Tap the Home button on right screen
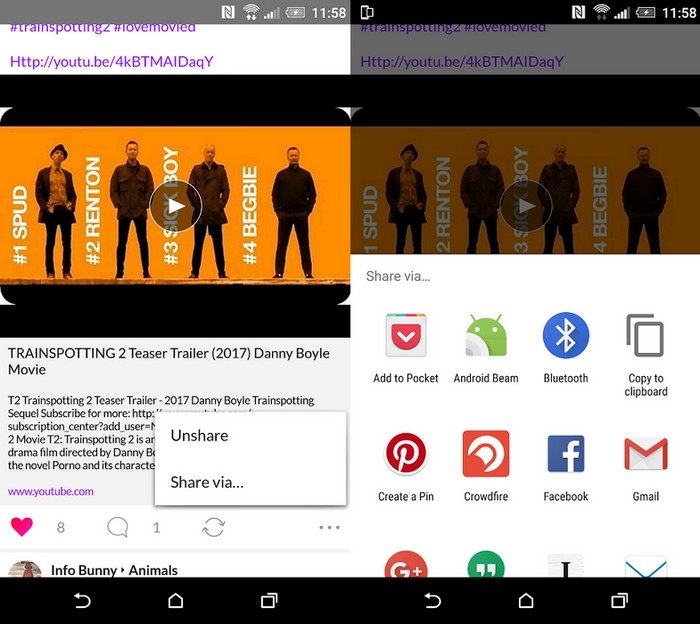The height and width of the screenshot is (624, 700). (x=526, y=600)
